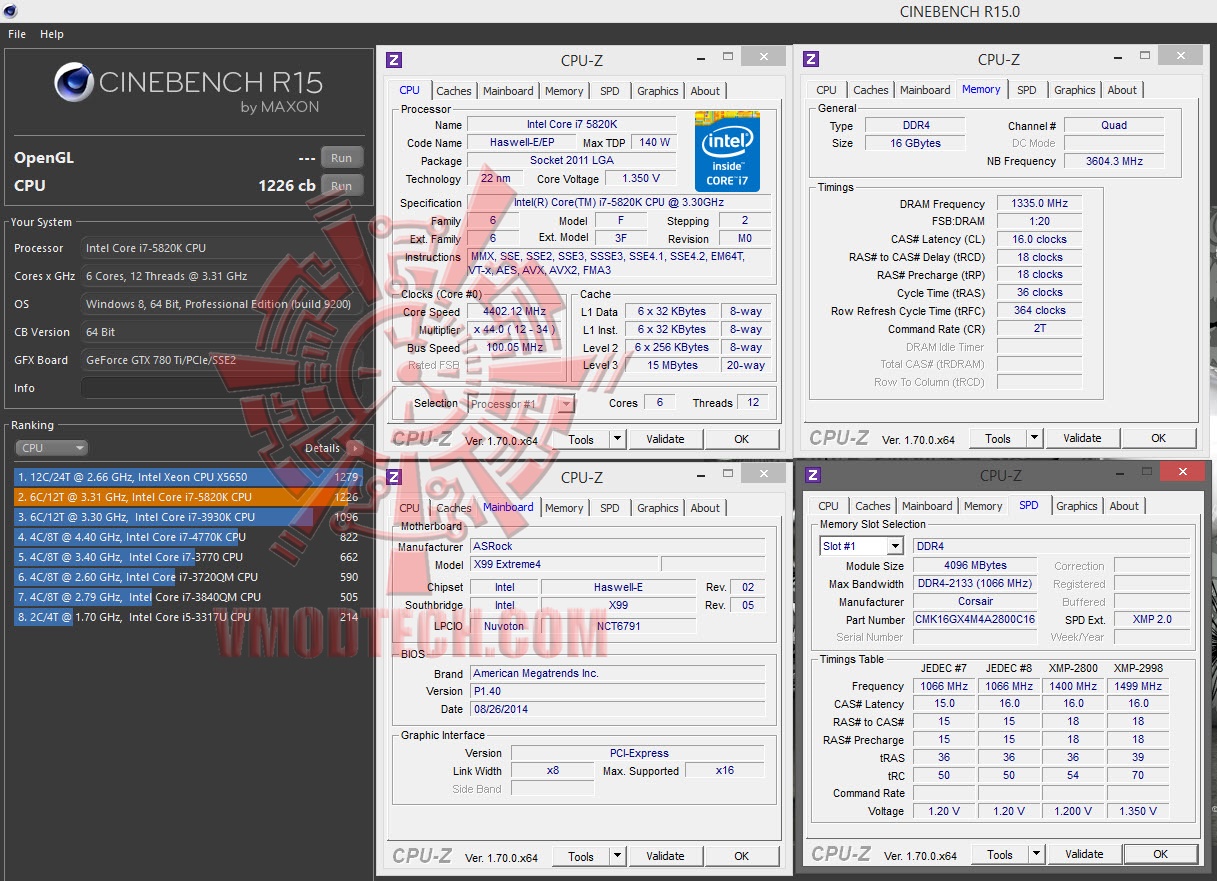Image resolution: width=1217 pixels, height=881 pixels.
Task: Click the CPU-Z logo icon in SPD window
Action: pos(813,475)
